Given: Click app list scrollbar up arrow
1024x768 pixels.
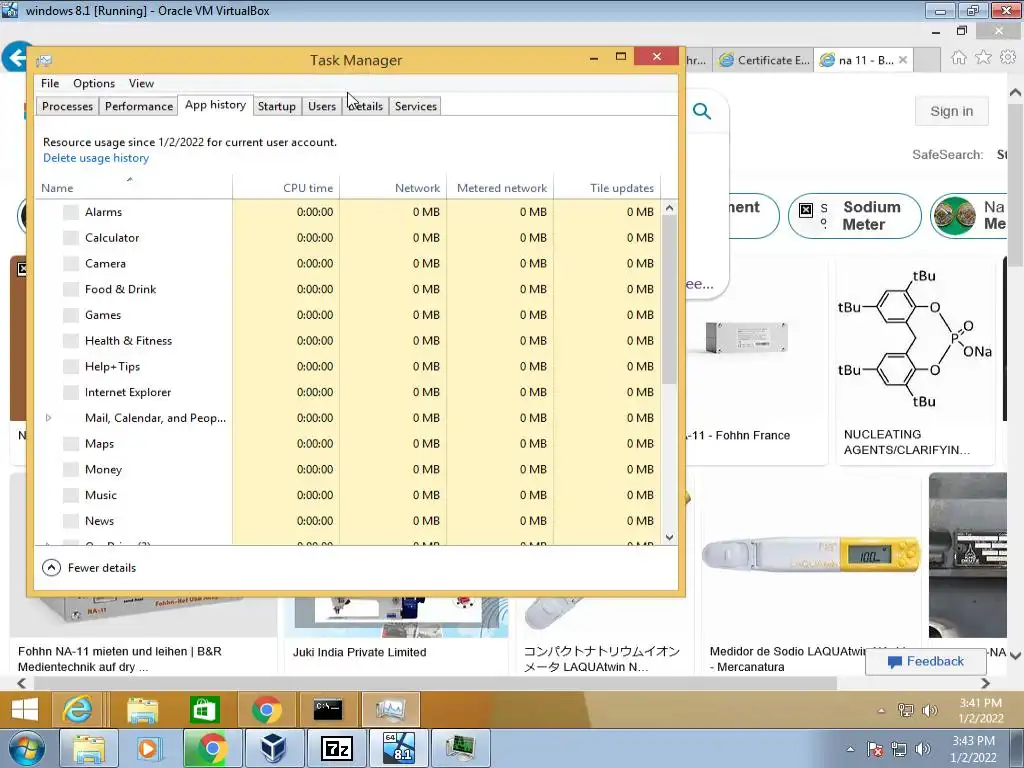Looking at the screenshot, I should 669,208.
